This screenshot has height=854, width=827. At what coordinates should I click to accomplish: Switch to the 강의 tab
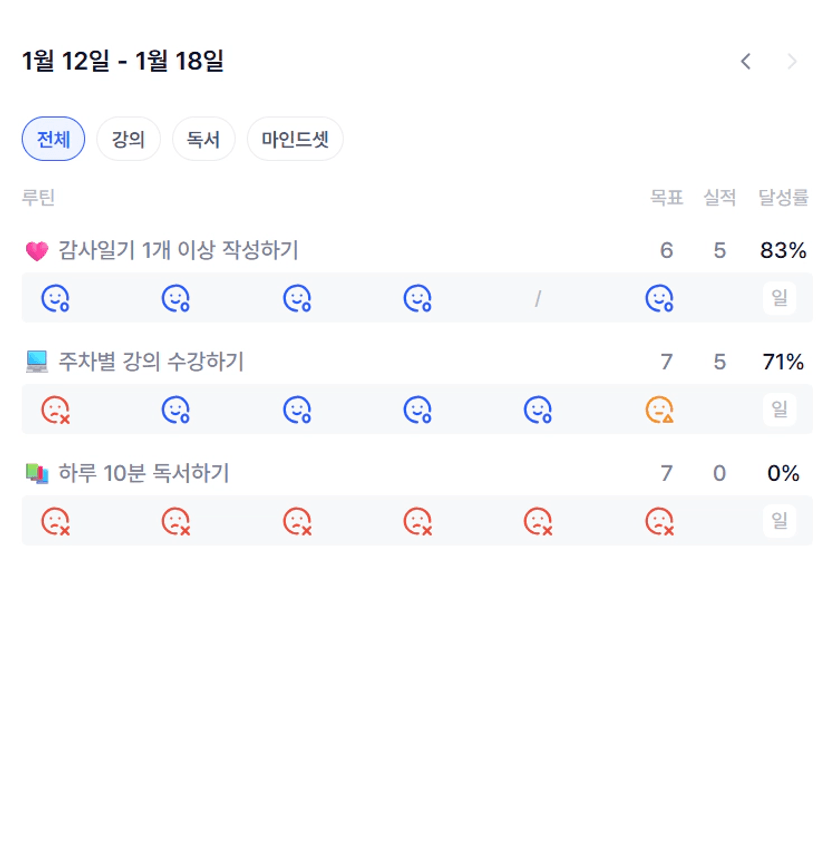point(128,139)
